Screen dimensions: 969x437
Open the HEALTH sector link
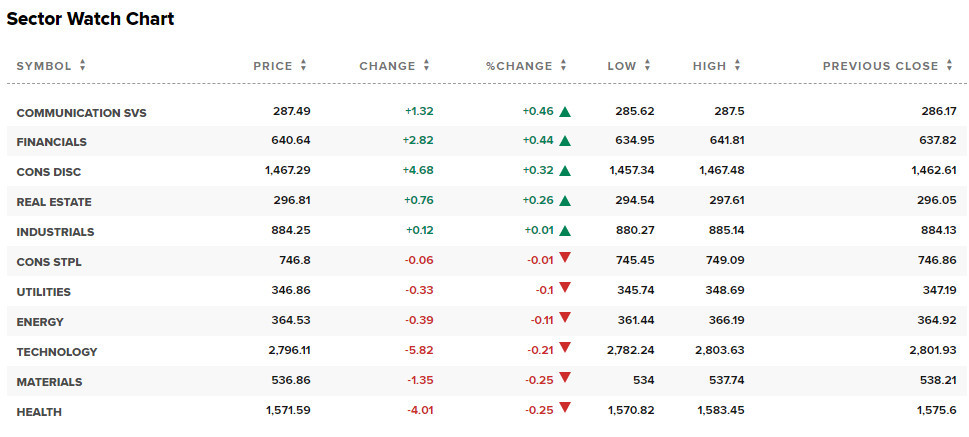pos(39,412)
